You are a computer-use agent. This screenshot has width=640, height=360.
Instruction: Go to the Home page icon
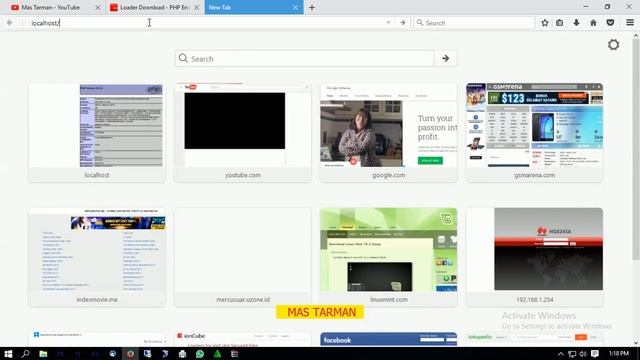tap(593, 23)
